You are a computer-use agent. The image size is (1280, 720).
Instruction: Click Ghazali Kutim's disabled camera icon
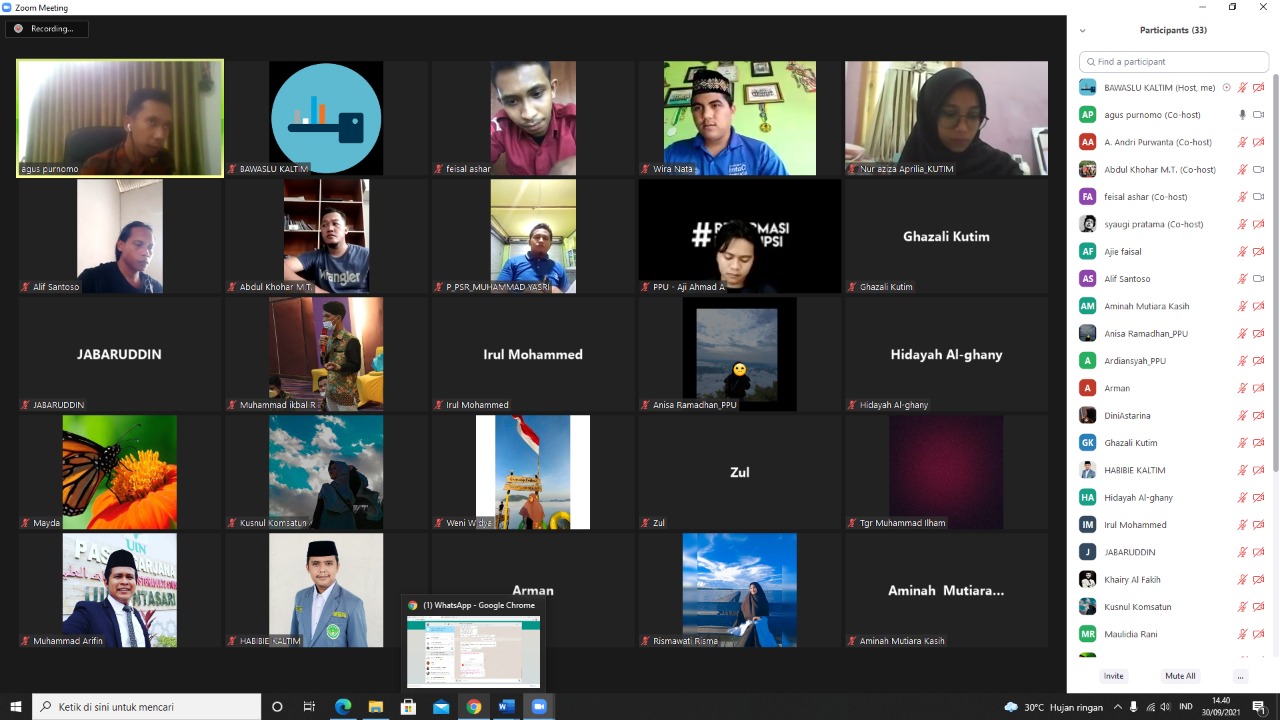pyautogui.click(x=1259, y=443)
